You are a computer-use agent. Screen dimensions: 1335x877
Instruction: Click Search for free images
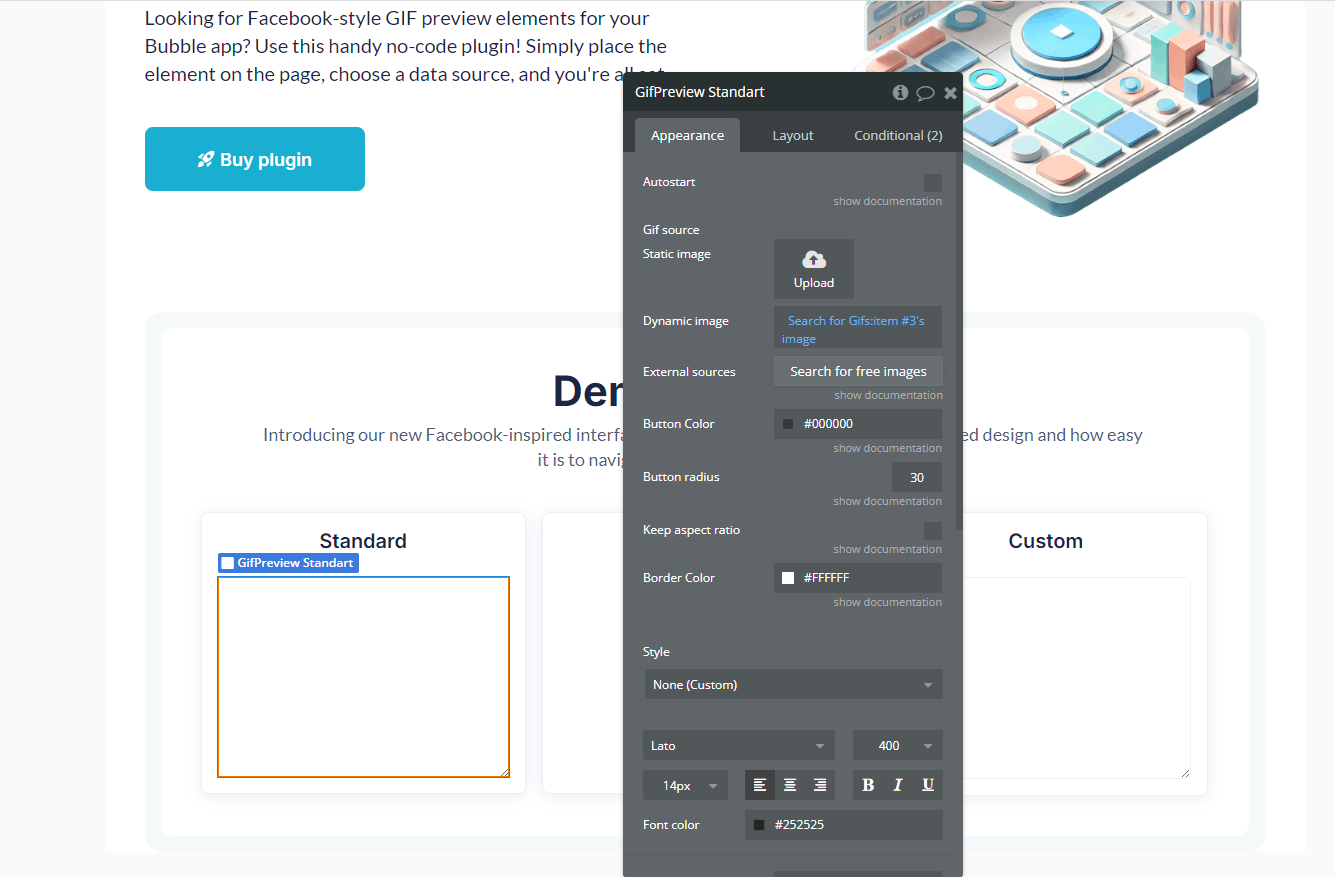857,370
